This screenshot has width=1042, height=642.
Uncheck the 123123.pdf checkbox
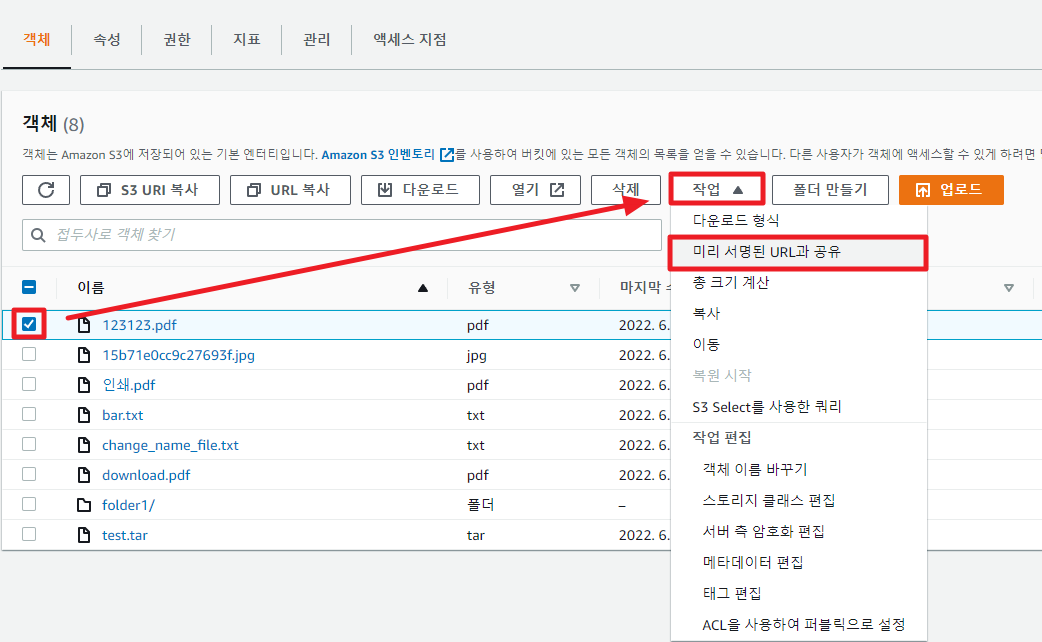29,324
